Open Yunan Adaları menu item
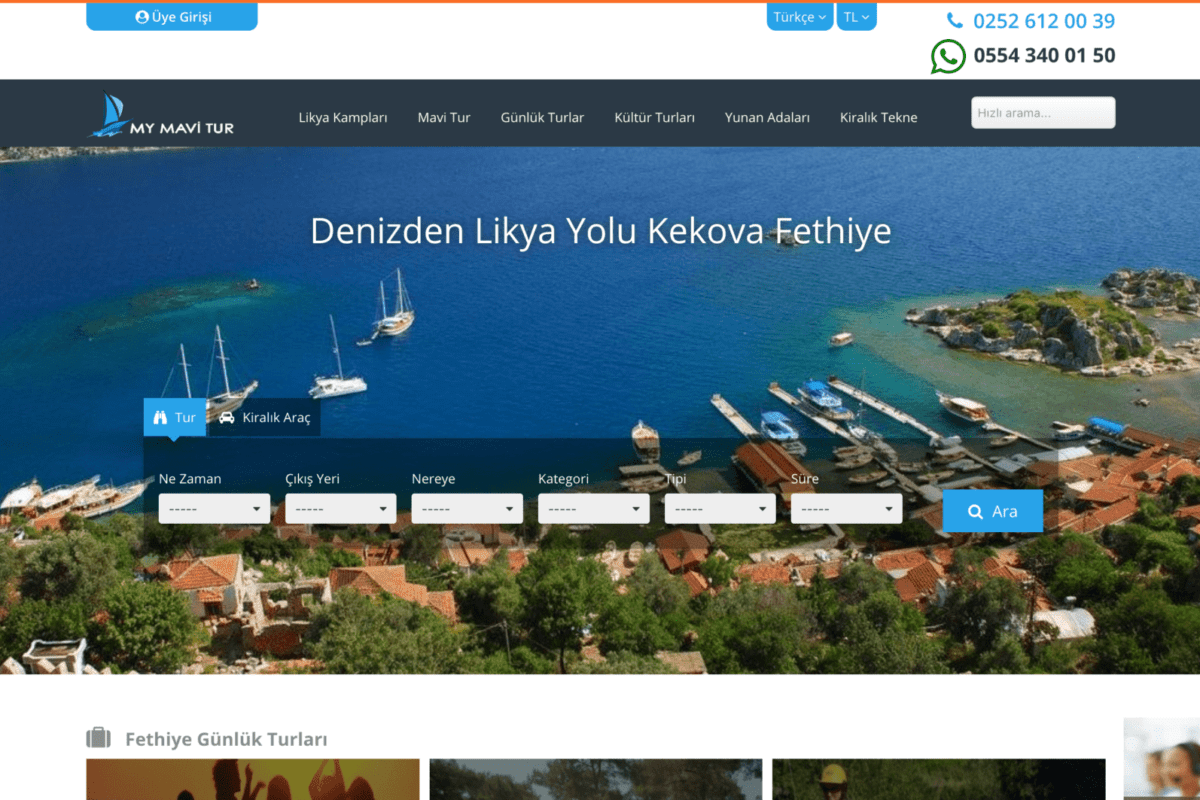 coord(767,117)
